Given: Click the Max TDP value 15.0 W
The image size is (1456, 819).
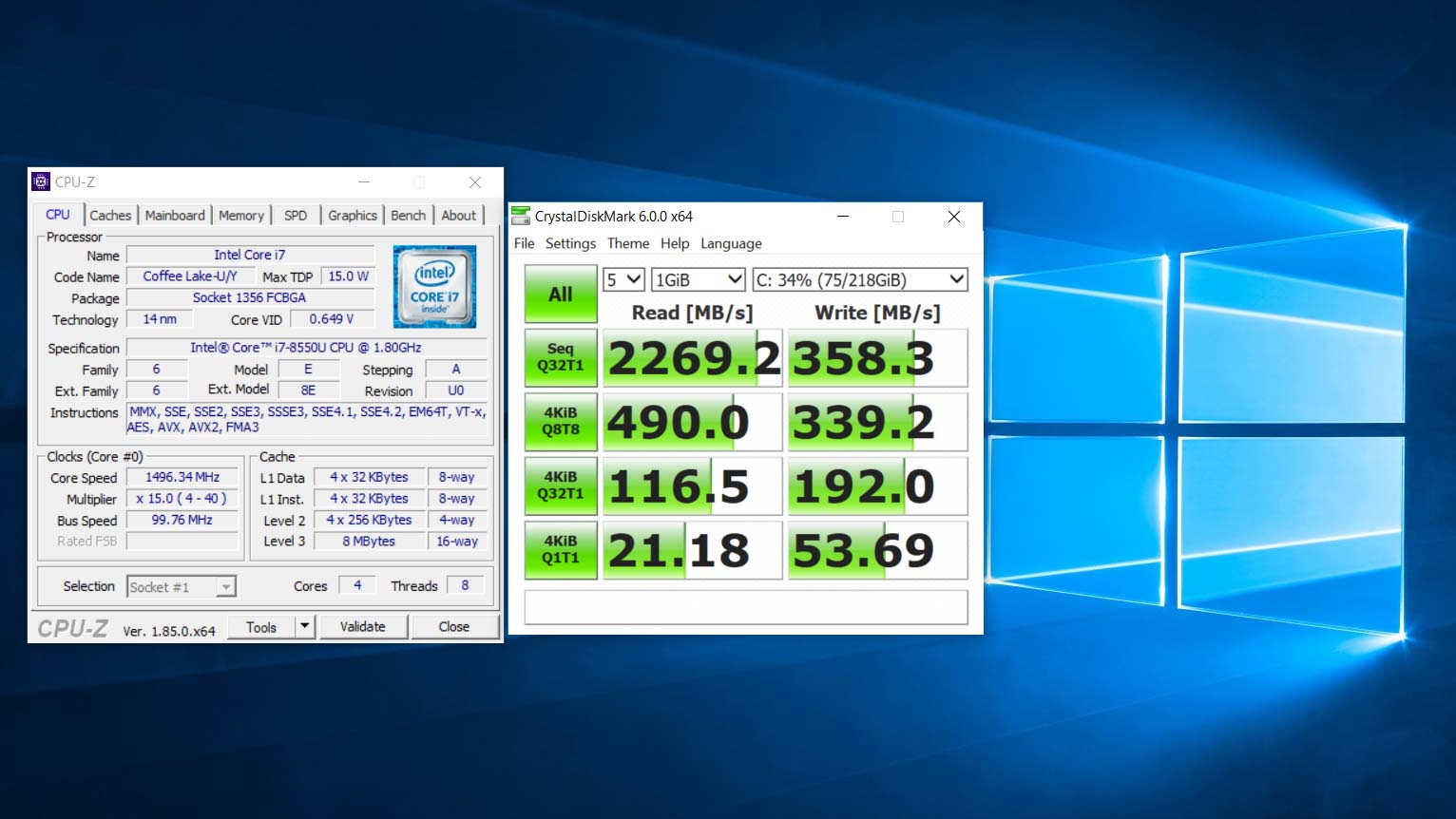Looking at the screenshot, I should (348, 276).
